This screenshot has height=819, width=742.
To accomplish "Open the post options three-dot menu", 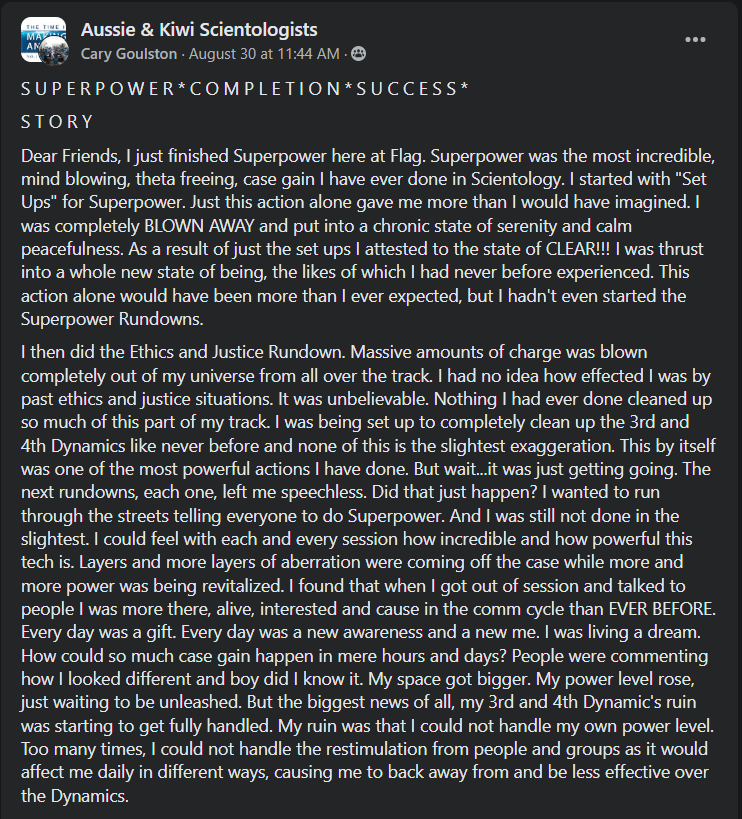I will pos(695,40).
